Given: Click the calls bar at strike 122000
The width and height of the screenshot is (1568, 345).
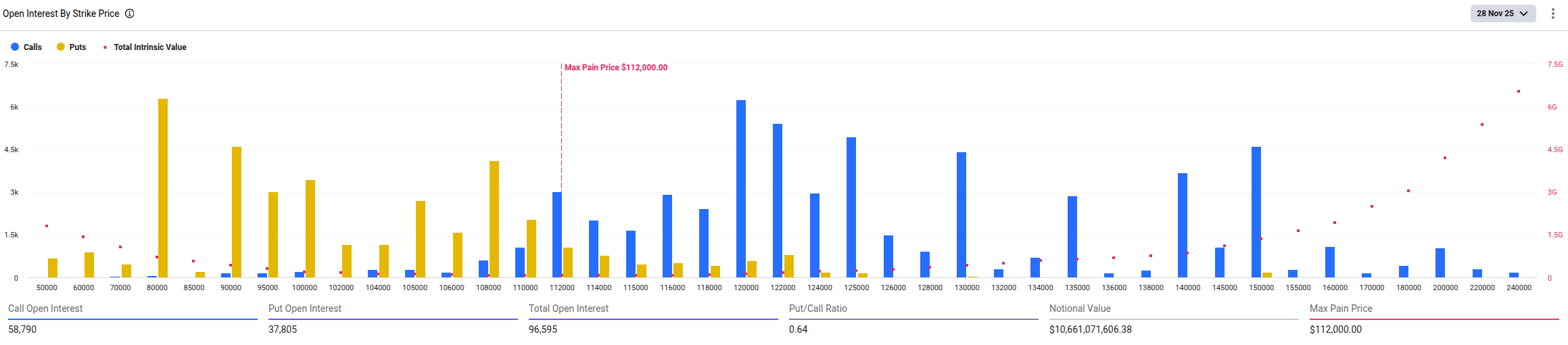Looking at the screenshot, I should coord(778,200).
